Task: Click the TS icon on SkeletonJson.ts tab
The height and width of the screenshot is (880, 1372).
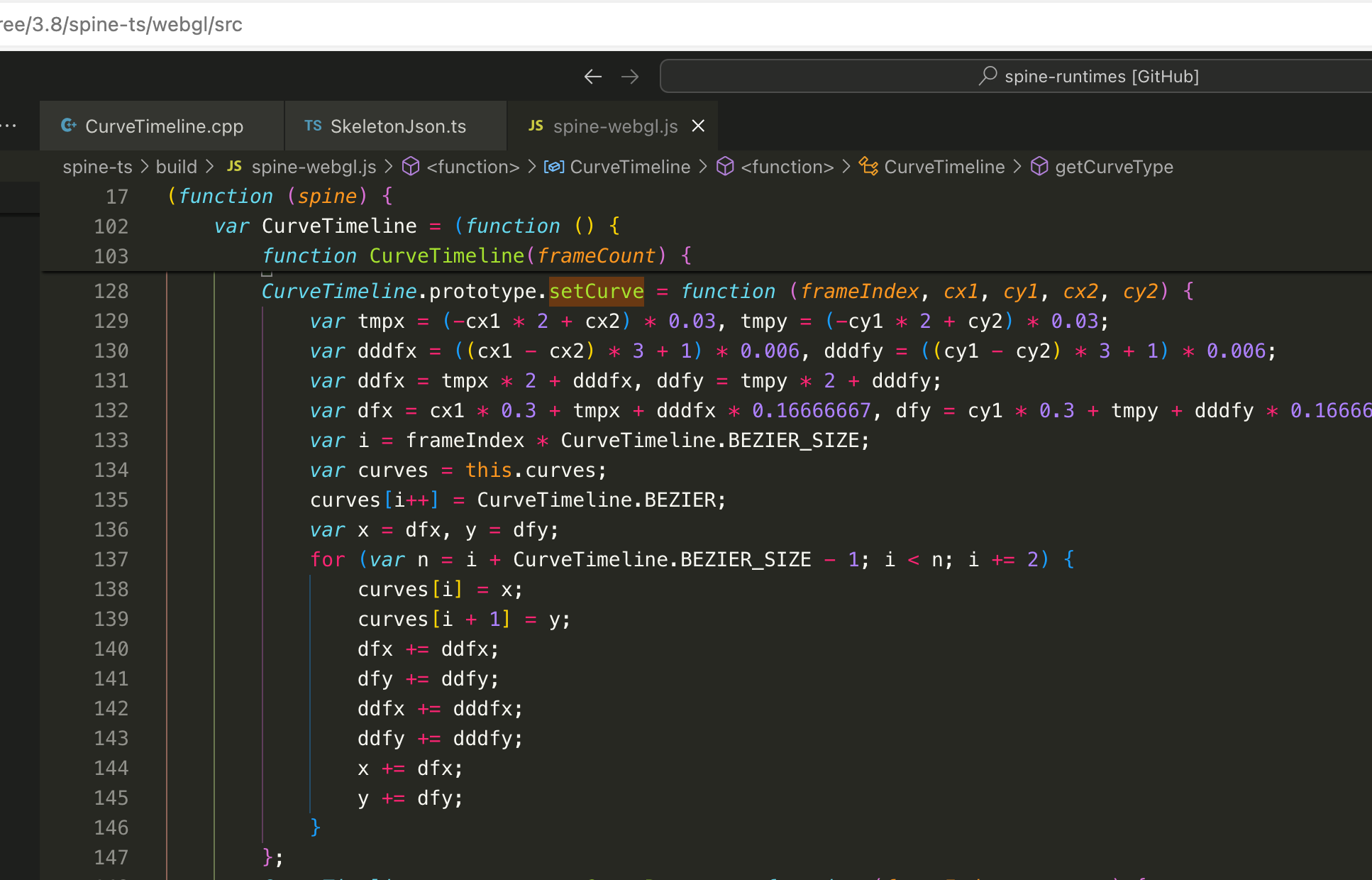Action: coord(313,126)
